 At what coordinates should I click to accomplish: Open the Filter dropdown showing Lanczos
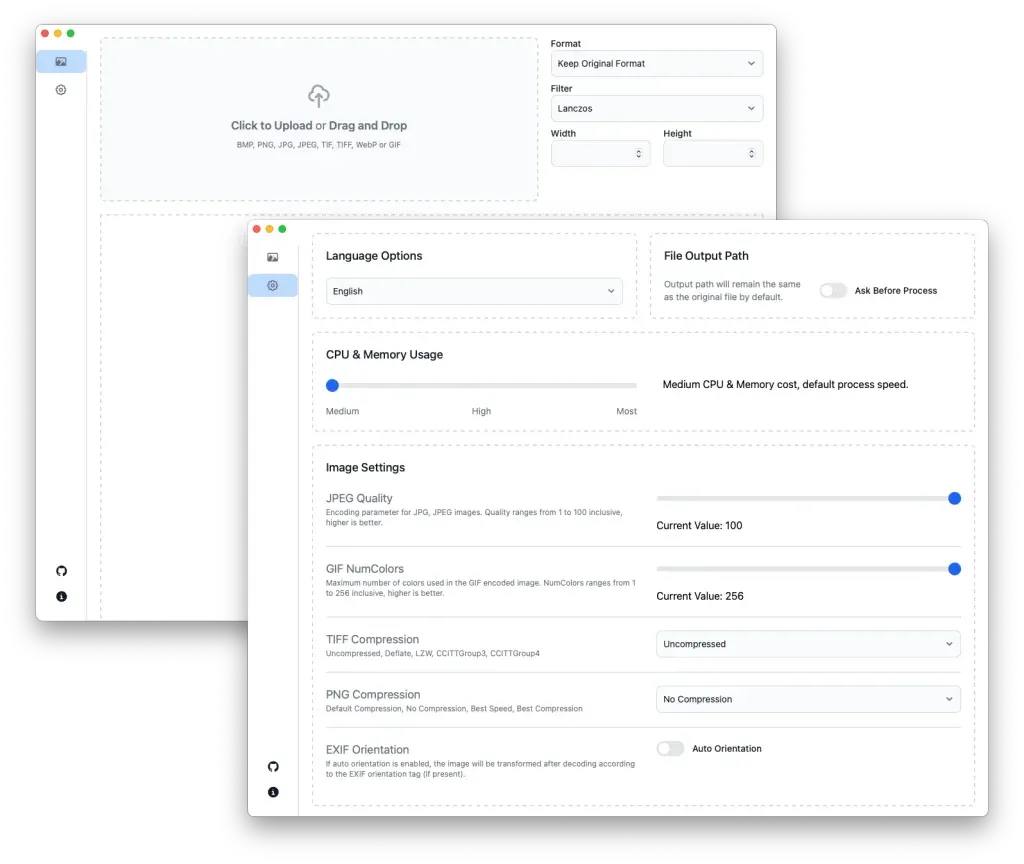(x=657, y=108)
